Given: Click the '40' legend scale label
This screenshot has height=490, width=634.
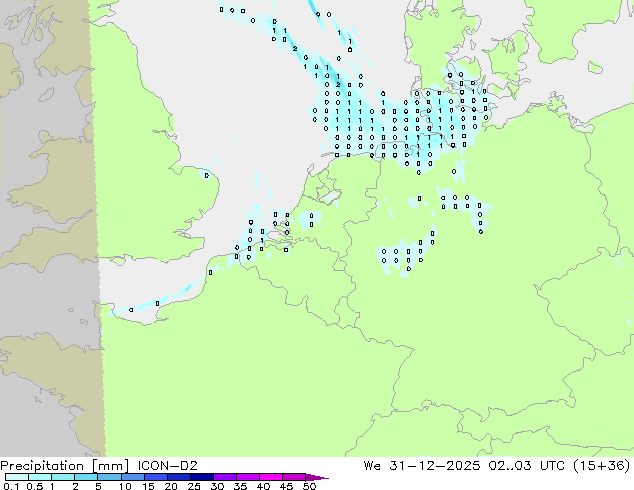Looking at the screenshot, I should [x=263, y=486].
